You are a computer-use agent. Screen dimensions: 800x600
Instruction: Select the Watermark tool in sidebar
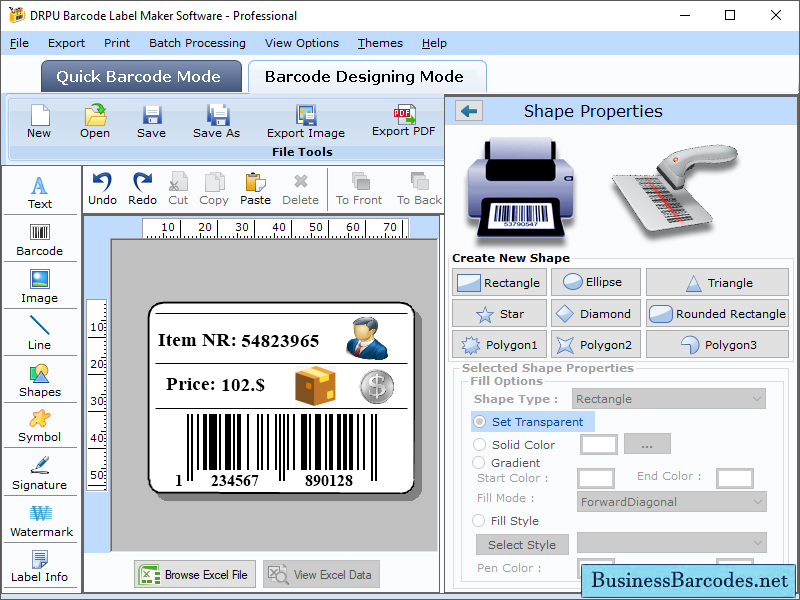click(x=41, y=520)
